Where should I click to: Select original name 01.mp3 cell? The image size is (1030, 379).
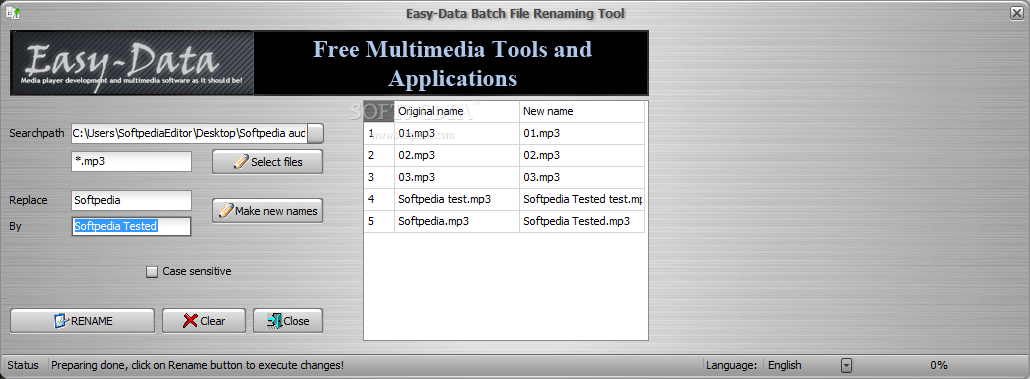click(457, 133)
